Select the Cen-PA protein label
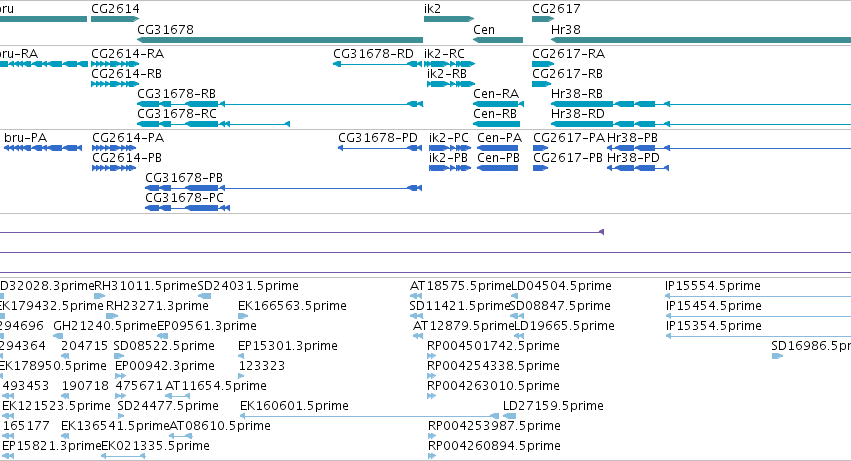851x461 pixels. click(x=499, y=137)
